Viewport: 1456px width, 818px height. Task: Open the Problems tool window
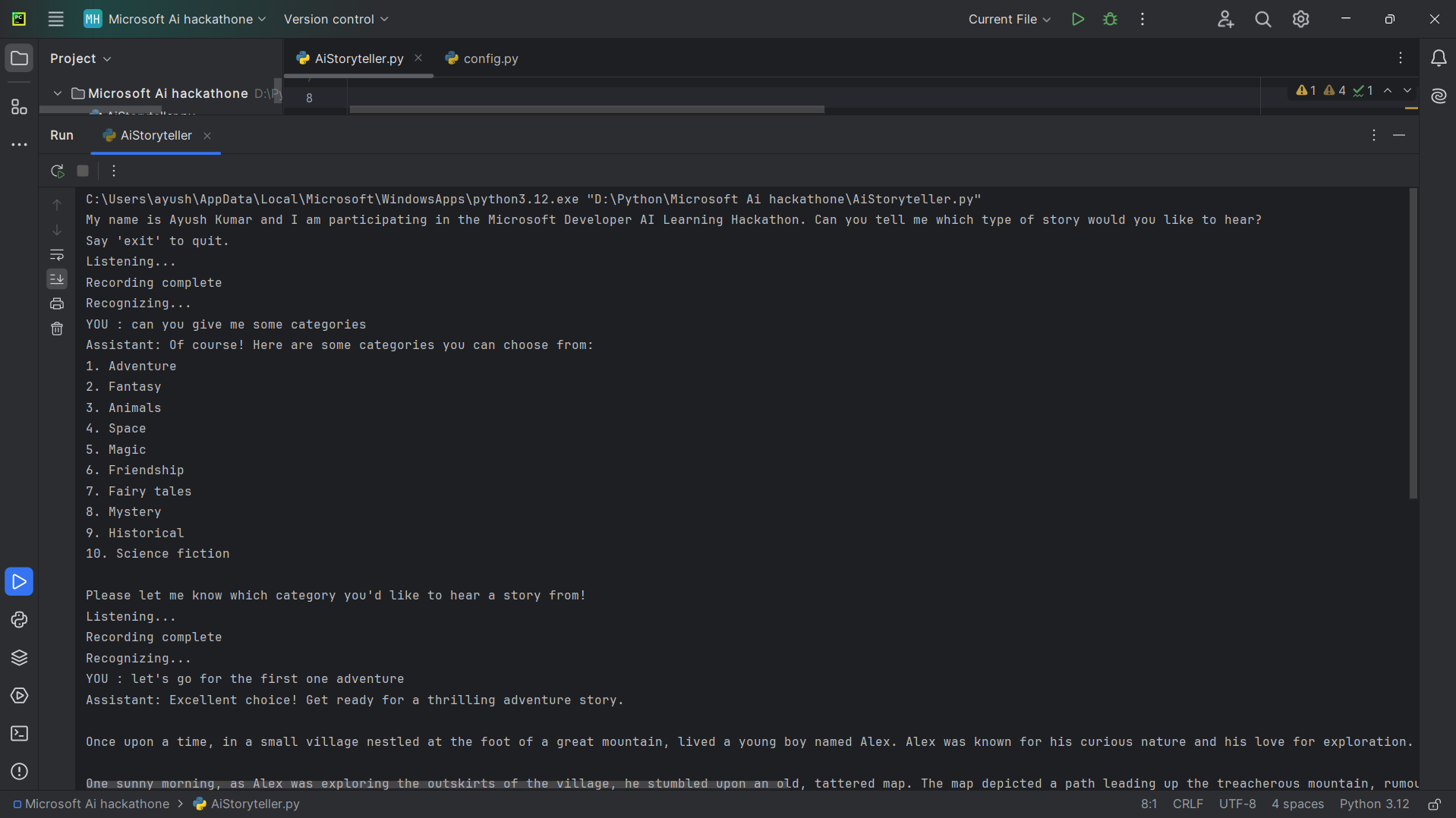[20, 772]
